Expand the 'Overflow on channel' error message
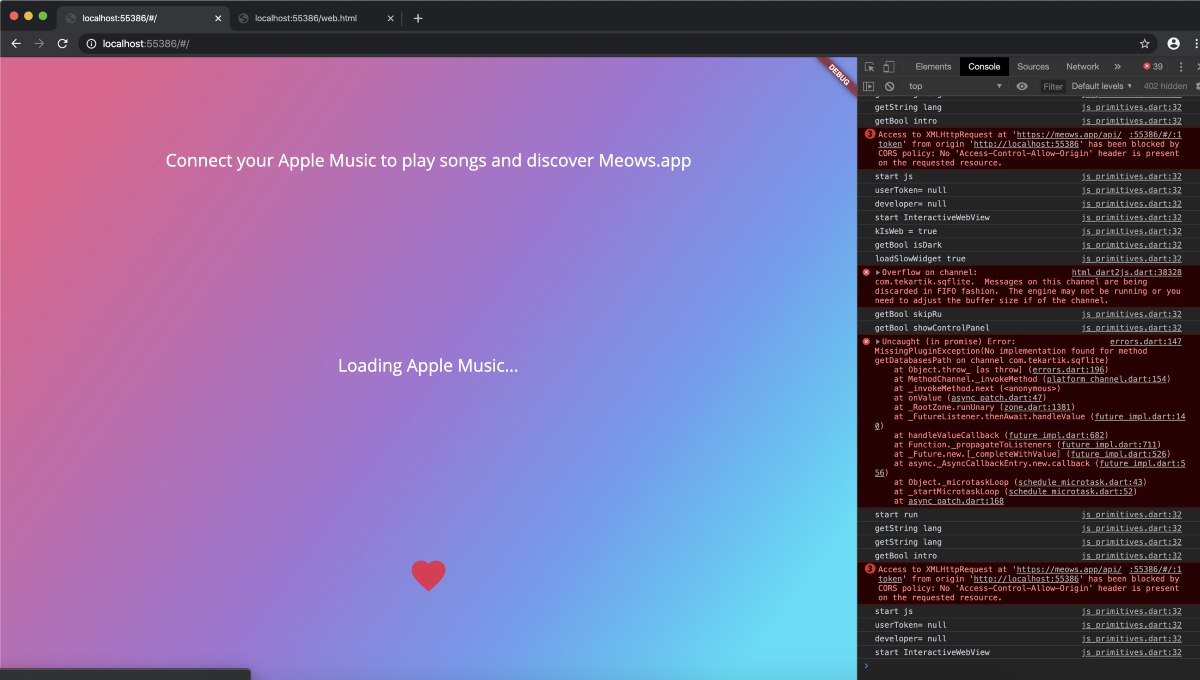1200x680 pixels. coord(878,272)
